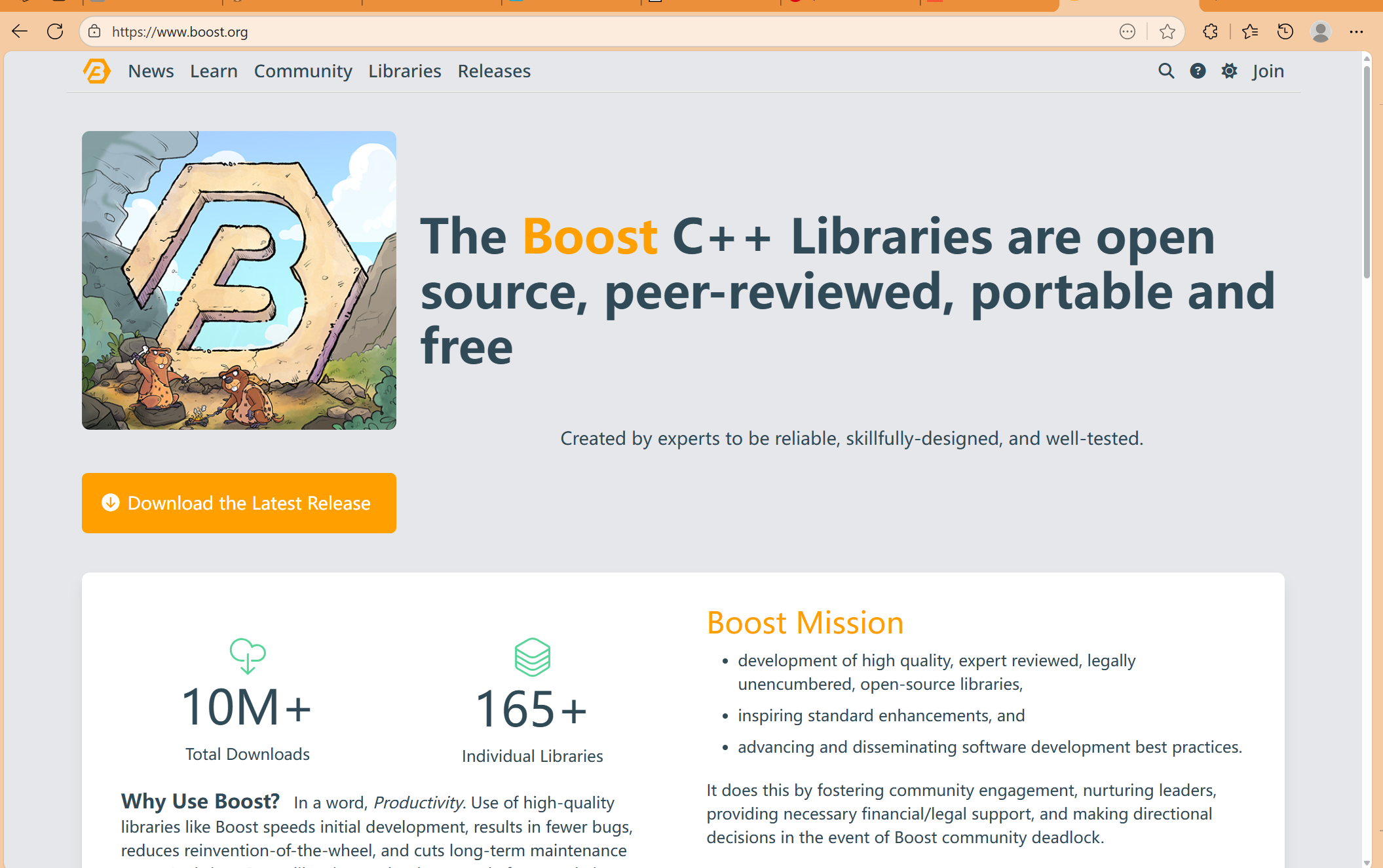Open the News menu item
The height and width of the screenshot is (868, 1383).
point(151,71)
